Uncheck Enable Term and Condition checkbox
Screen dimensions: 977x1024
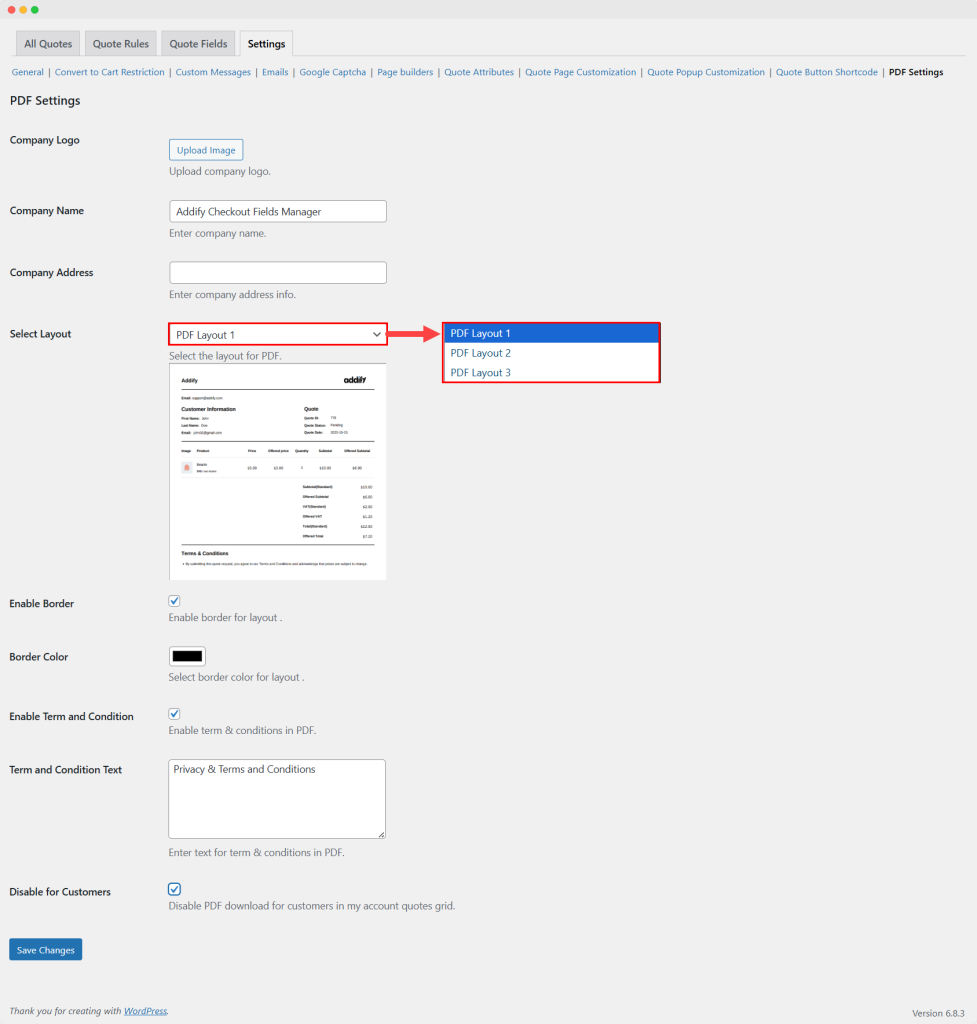[174, 714]
